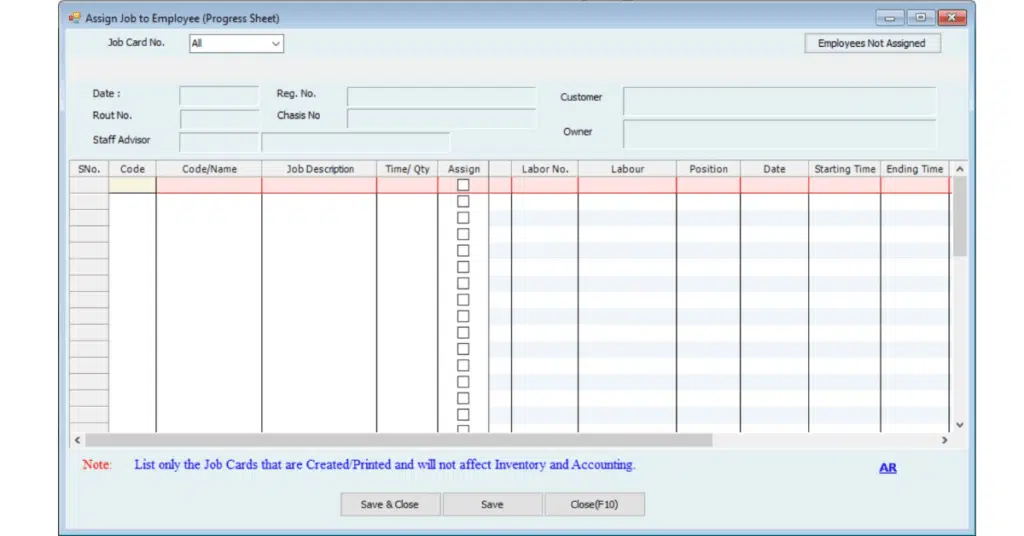Click the Reg. No. text field
This screenshot has width=1024, height=536.
(x=441, y=96)
